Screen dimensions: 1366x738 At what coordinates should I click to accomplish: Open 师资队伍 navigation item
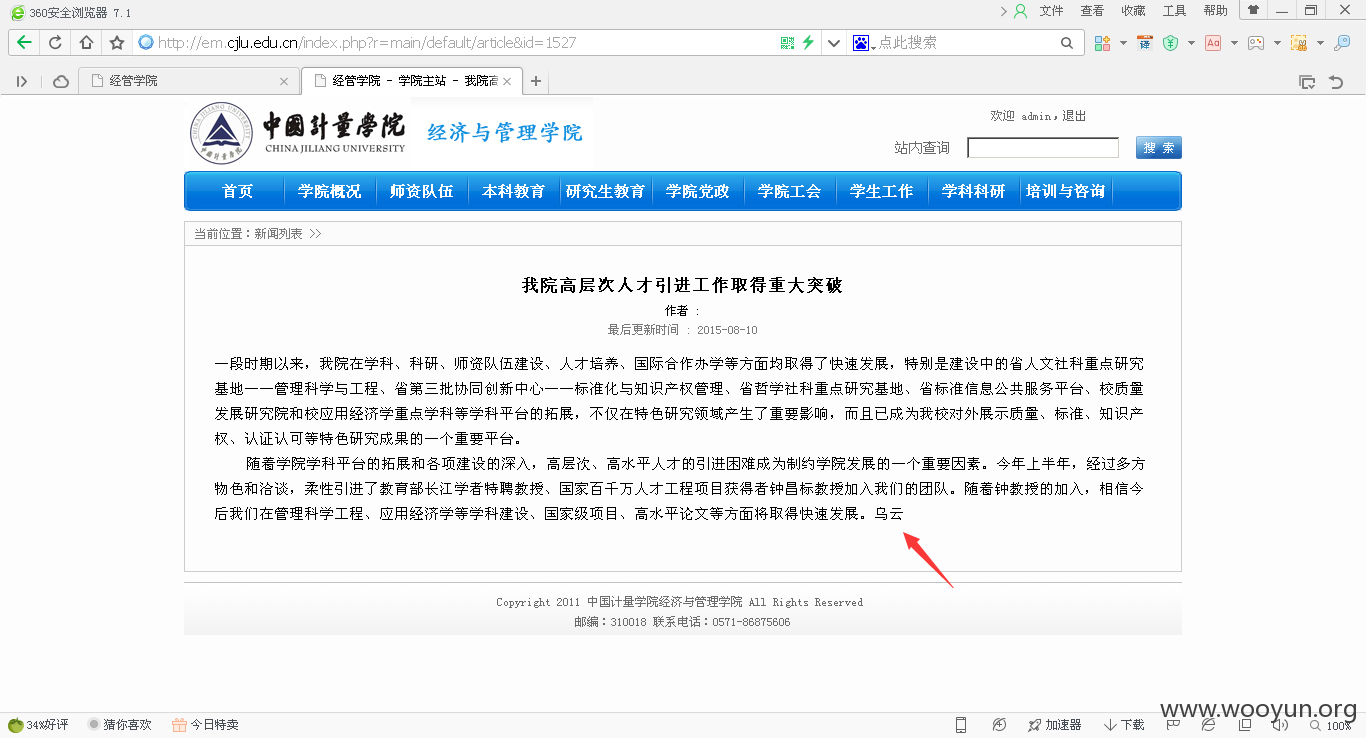422,191
